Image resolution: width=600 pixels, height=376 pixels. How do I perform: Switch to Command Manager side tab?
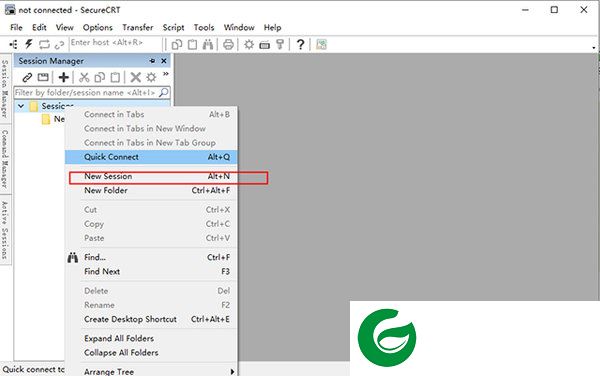pos(5,159)
